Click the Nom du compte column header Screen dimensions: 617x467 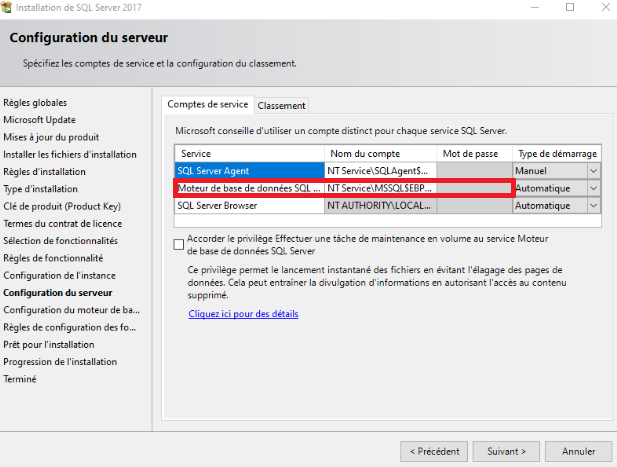click(x=381, y=153)
